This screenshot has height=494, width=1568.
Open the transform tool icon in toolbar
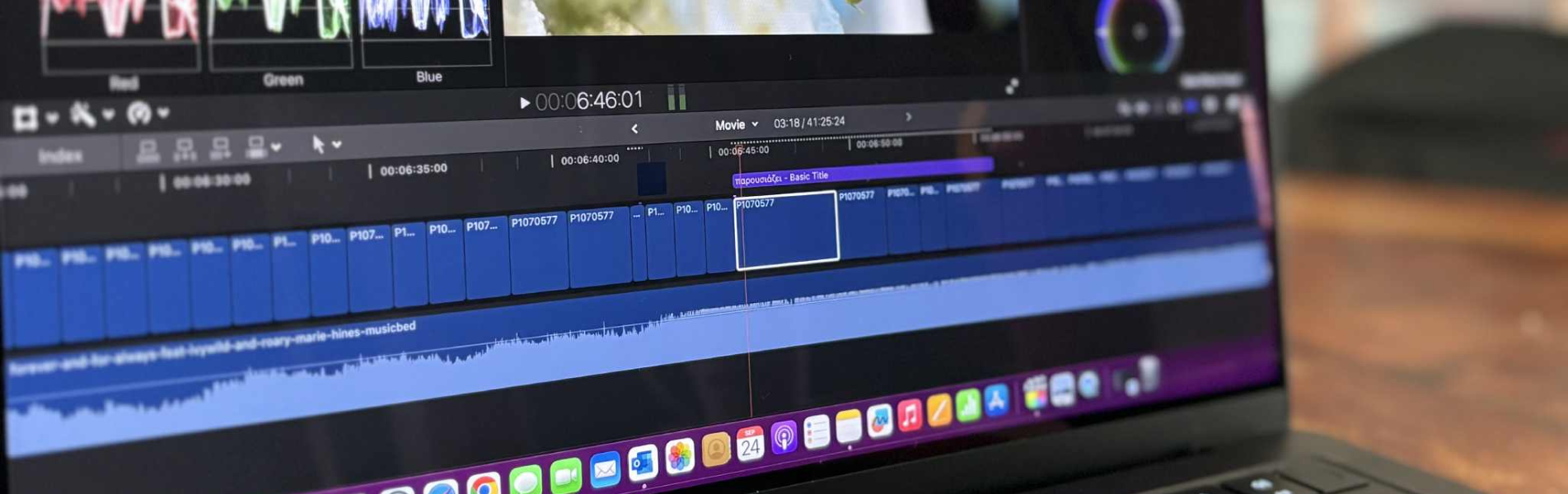[25, 119]
